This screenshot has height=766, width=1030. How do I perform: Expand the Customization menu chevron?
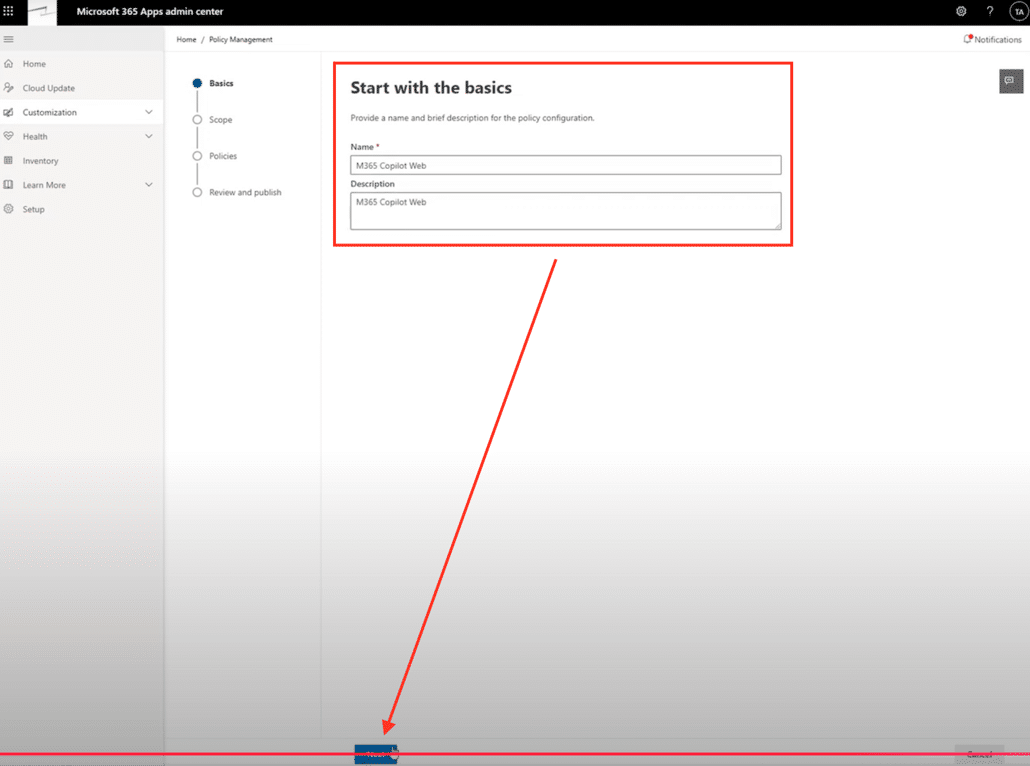point(149,112)
